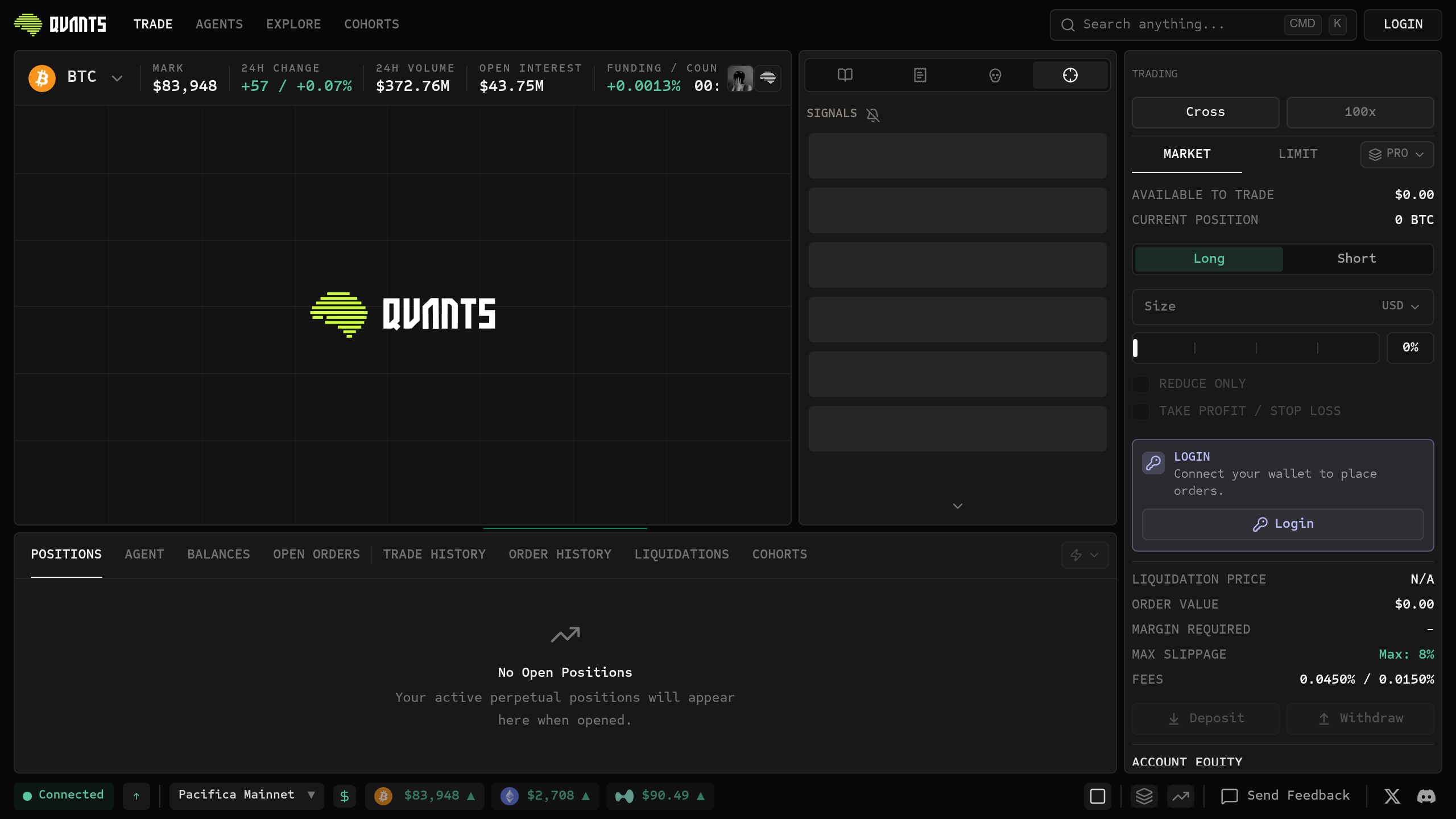Click the dollar sign icon in status bar

point(345,796)
